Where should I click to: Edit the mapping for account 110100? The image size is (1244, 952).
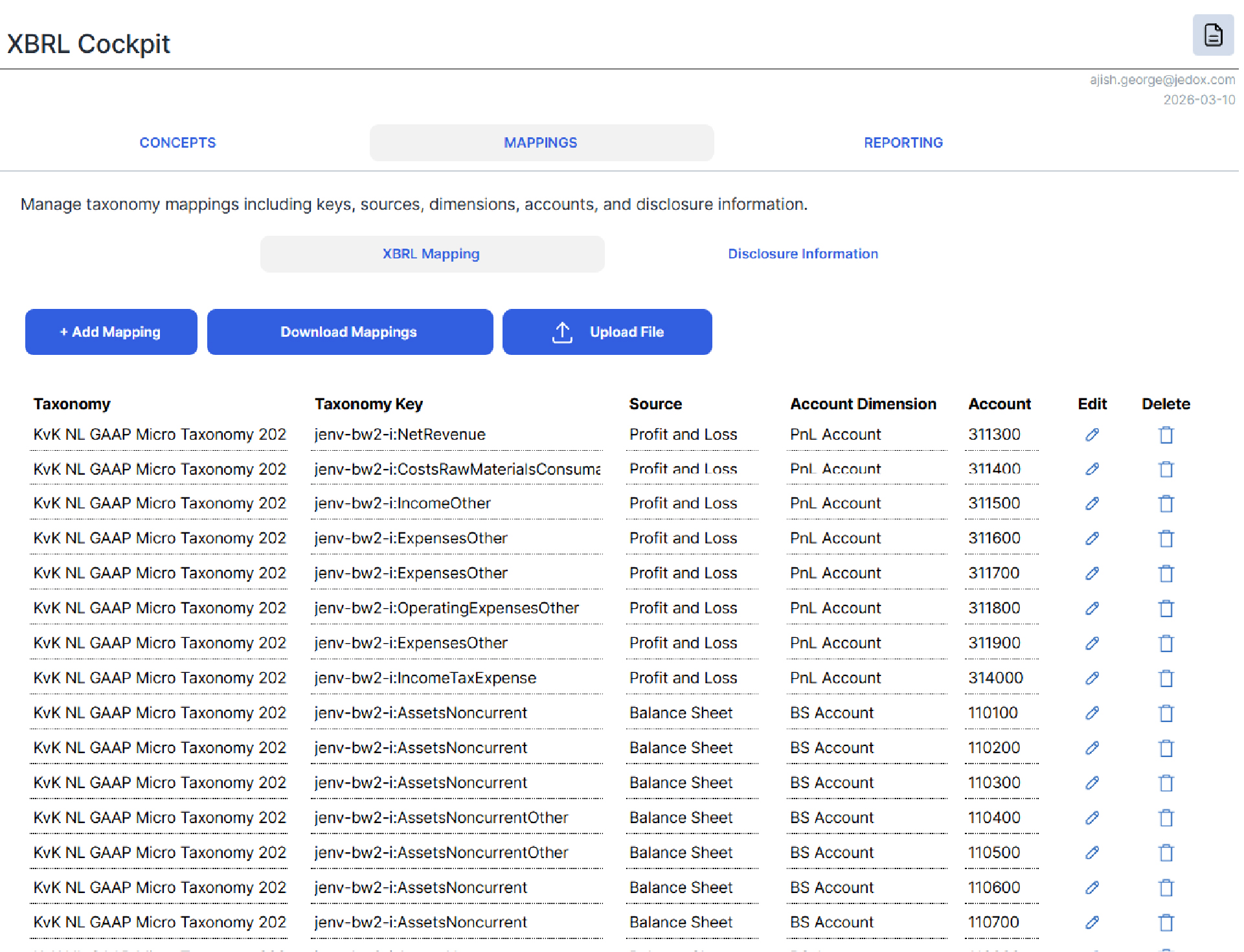[1092, 713]
